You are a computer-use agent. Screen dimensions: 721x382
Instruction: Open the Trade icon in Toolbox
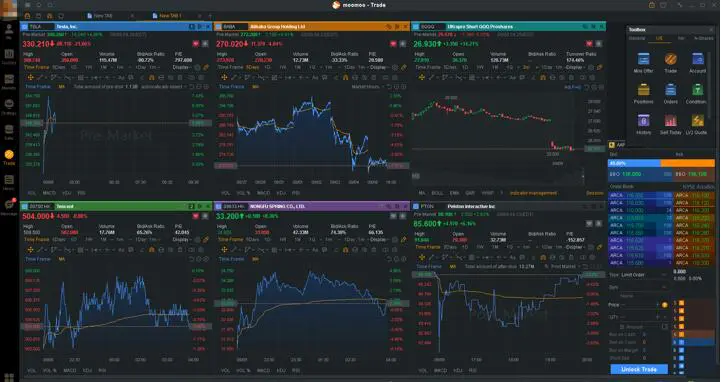670,63
